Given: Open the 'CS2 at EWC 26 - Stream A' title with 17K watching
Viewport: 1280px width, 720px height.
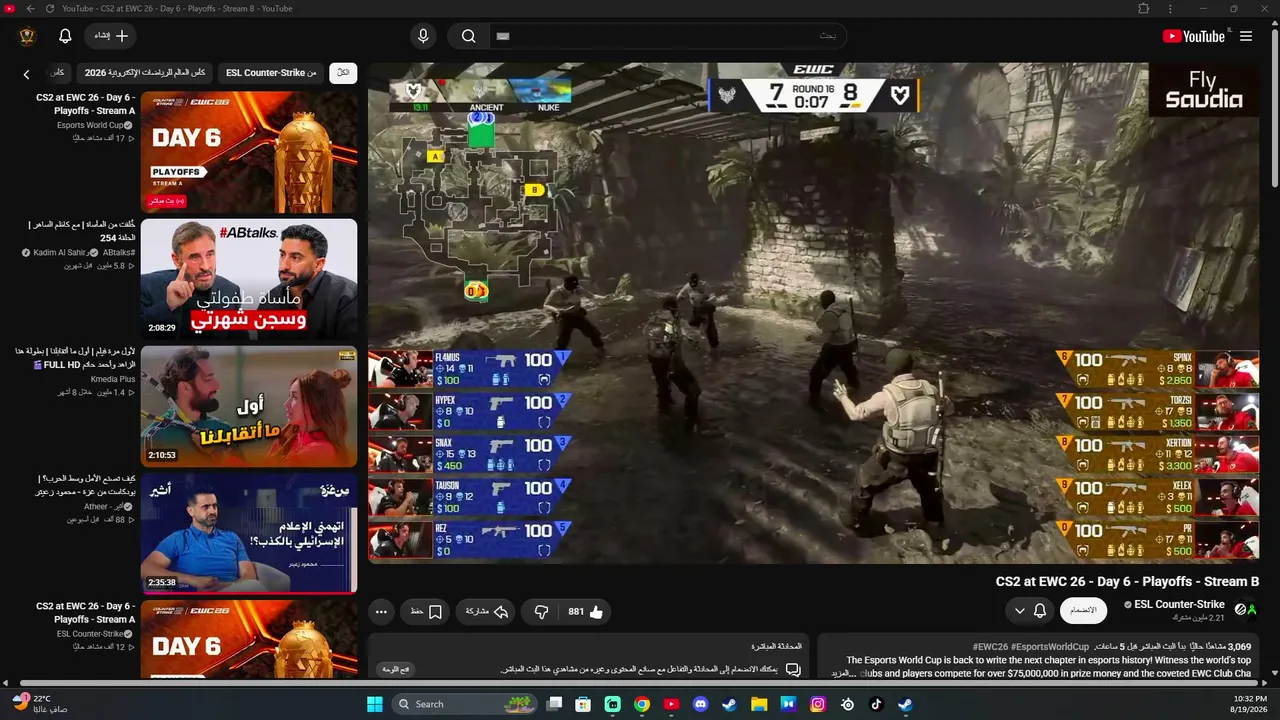Looking at the screenshot, I should pos(86,104).
